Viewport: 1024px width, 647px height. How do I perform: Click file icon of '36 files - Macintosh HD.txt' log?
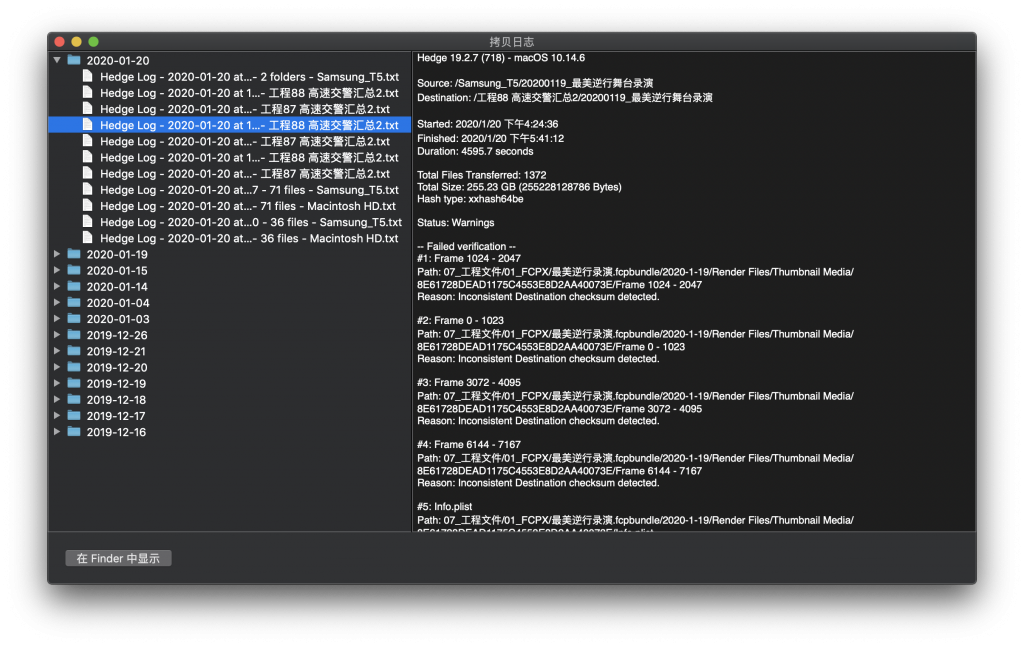pyautogui.click(x=88, y=238)
